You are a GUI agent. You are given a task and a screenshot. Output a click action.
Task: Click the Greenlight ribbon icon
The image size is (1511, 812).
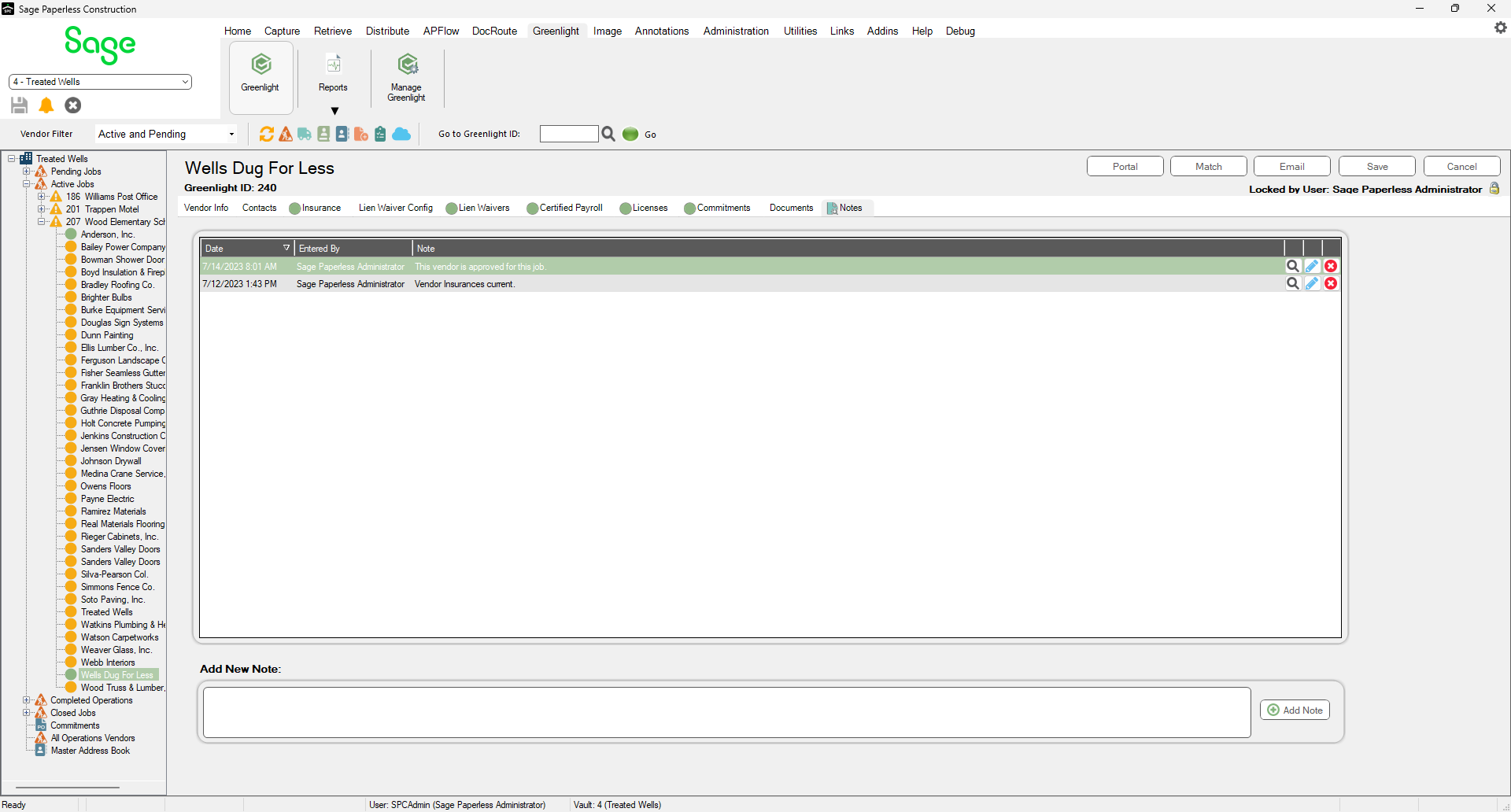click(x=261, y=76)
